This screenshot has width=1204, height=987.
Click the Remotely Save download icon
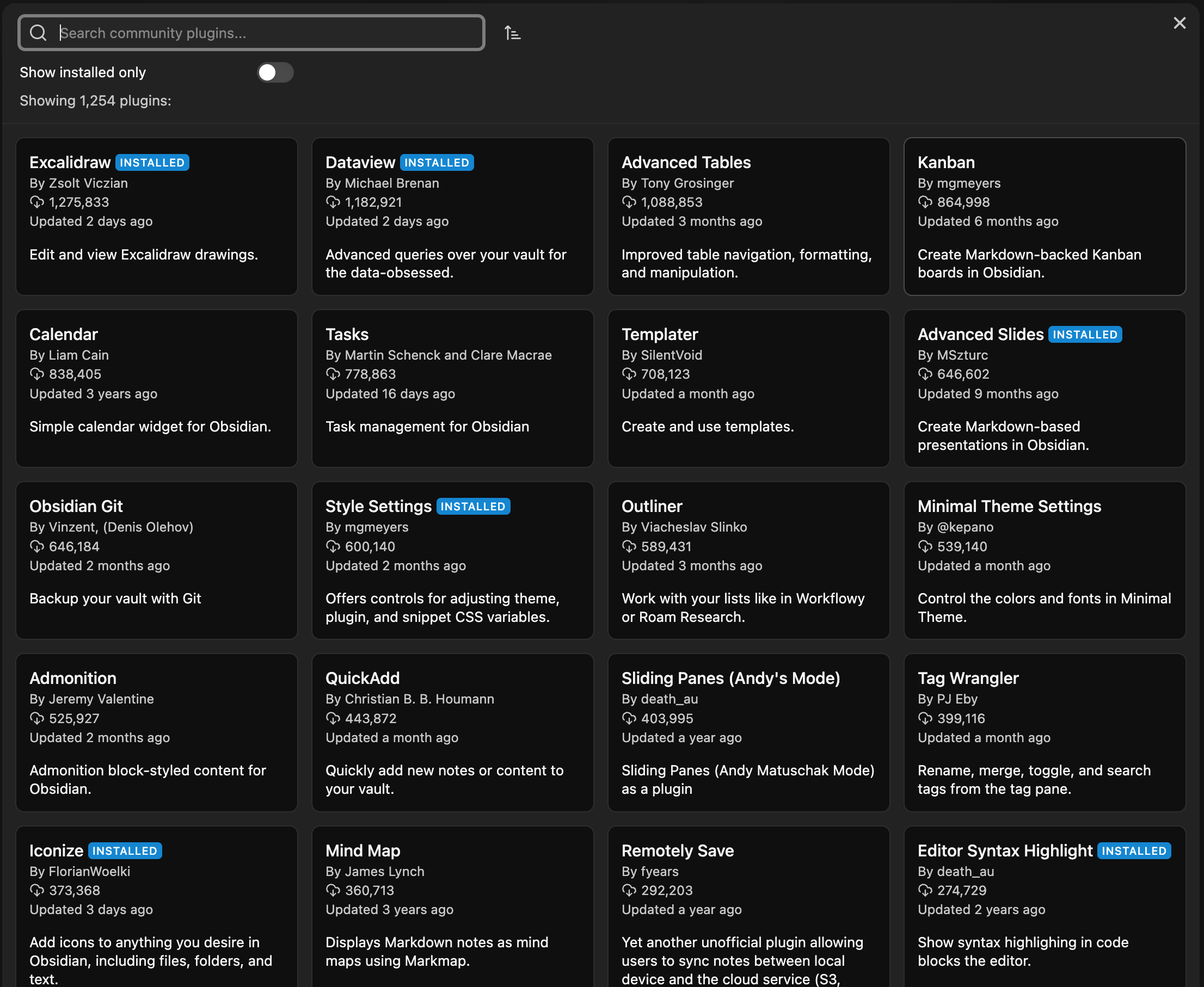[629, 890]
